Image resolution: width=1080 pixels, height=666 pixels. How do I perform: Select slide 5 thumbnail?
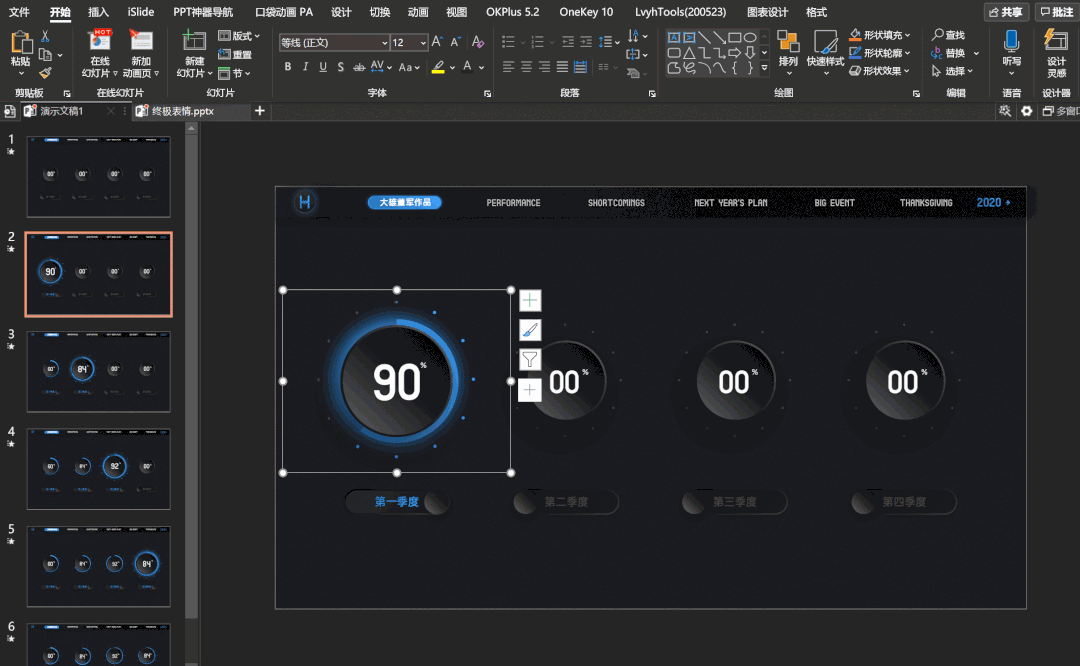point(98,566)
